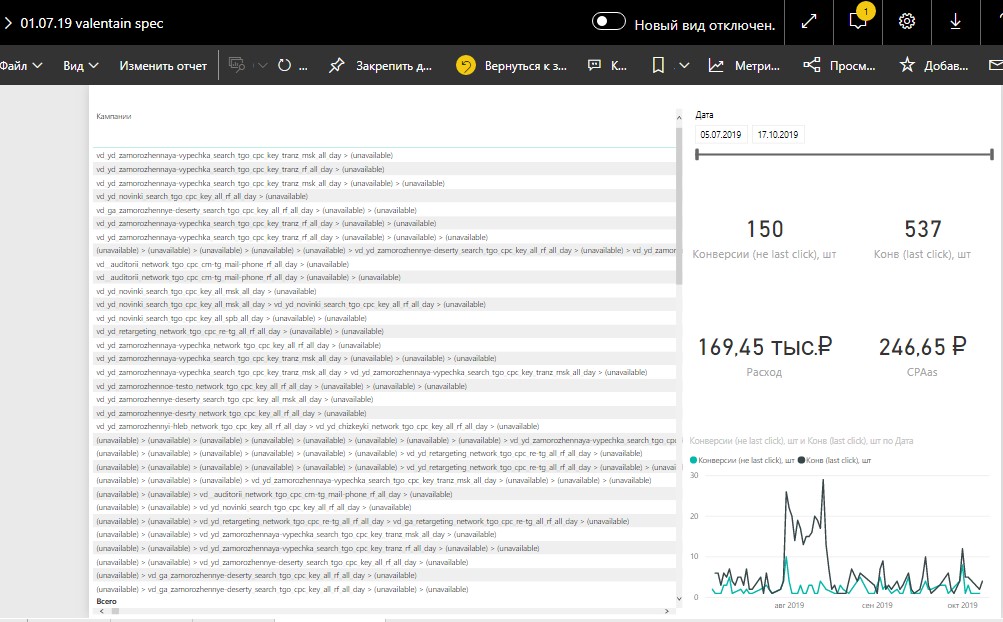Sort by the 'Кампании' column header
1003x622 pixels.
(x=114, y=116)
